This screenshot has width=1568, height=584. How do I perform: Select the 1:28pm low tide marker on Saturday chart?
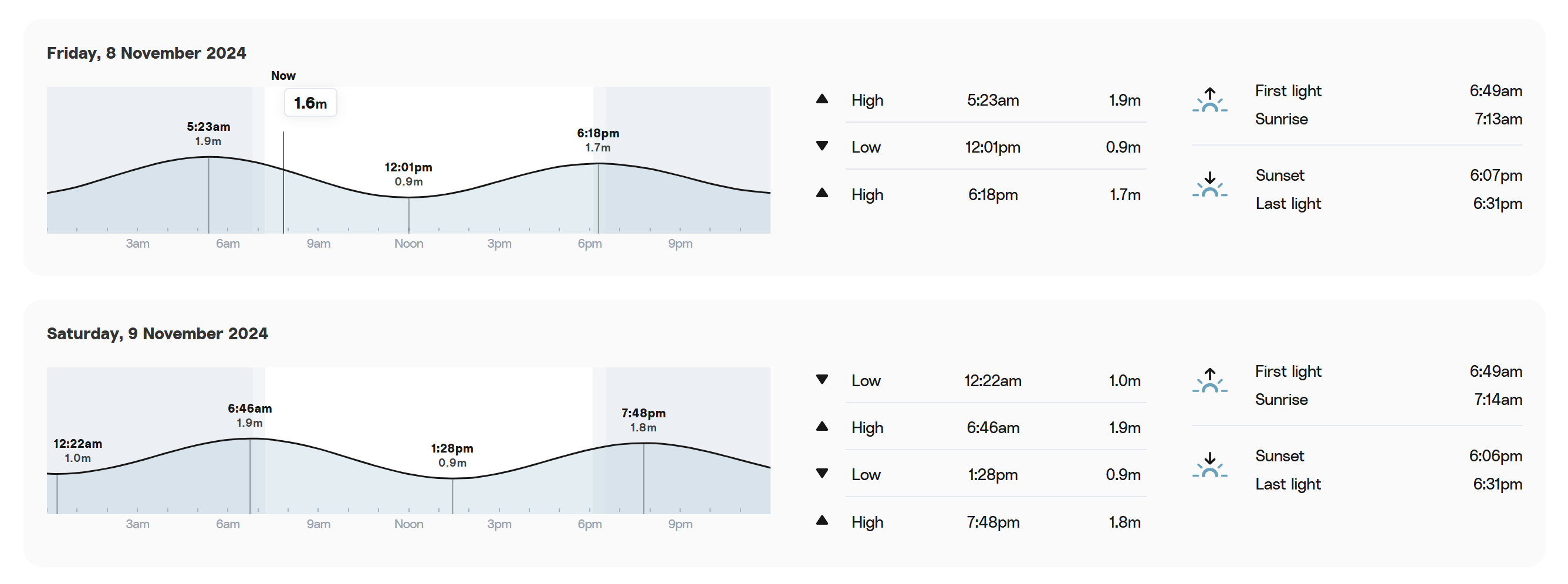pos(452,455)
